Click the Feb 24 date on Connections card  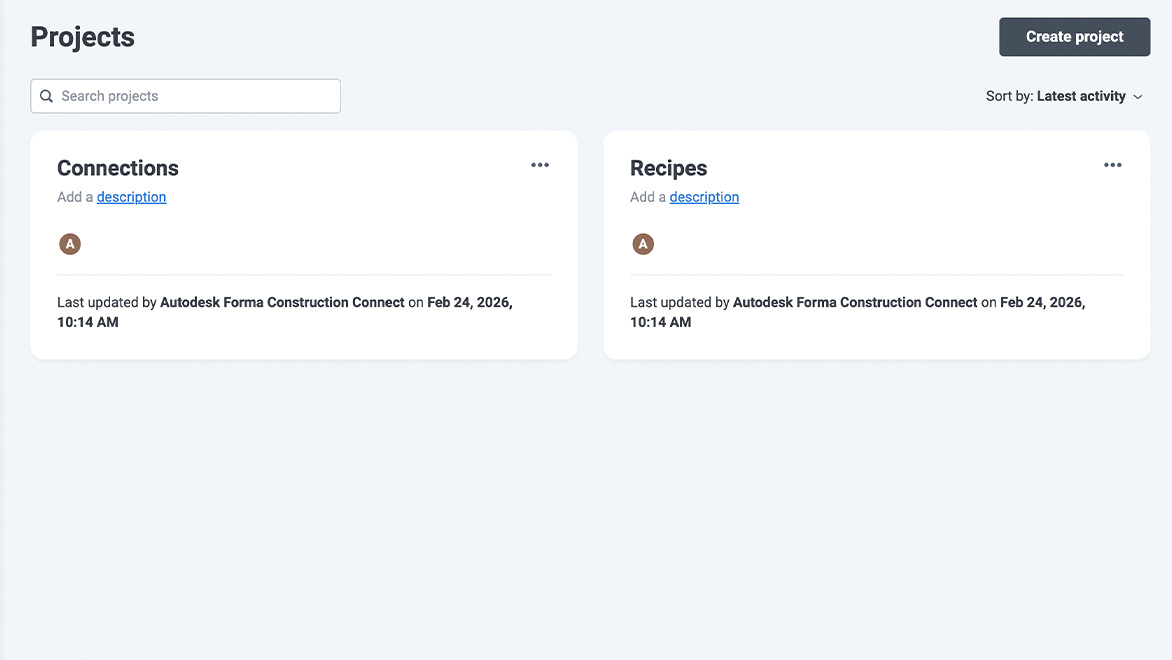click(469, 302)
